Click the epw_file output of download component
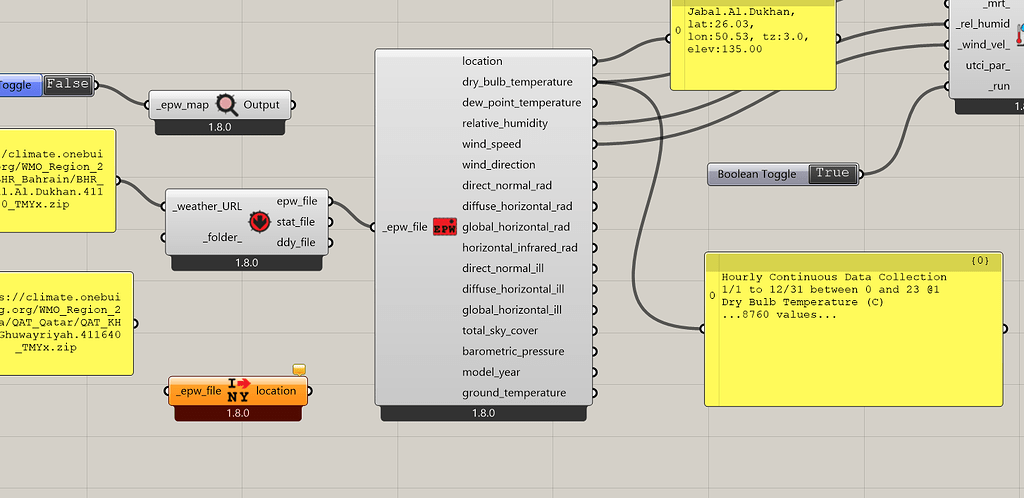The width and height of the screenshot is (1024, 498). click(x=297, y=201)
